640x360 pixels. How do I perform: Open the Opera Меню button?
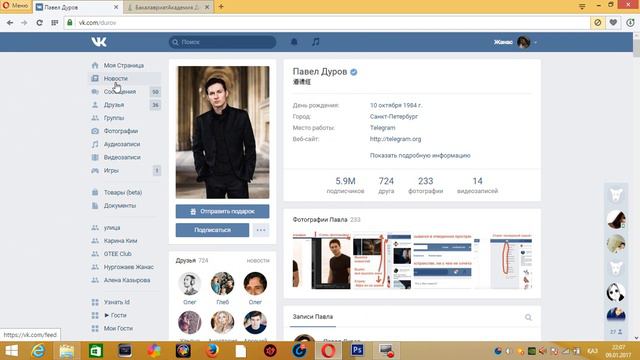click(x=16, y=6)
